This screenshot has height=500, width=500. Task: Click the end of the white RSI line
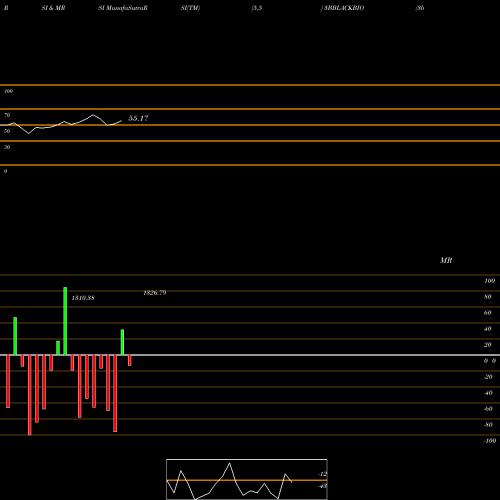pos(122,121)
